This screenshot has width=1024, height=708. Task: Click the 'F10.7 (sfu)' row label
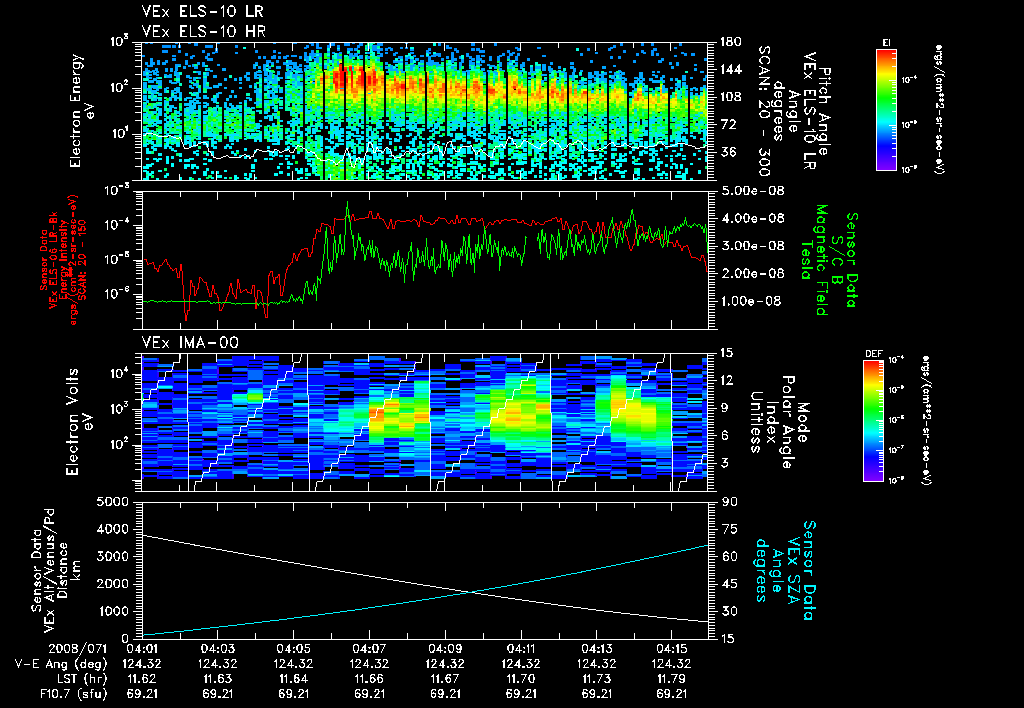pyautogui.click(x=72, y=694)
